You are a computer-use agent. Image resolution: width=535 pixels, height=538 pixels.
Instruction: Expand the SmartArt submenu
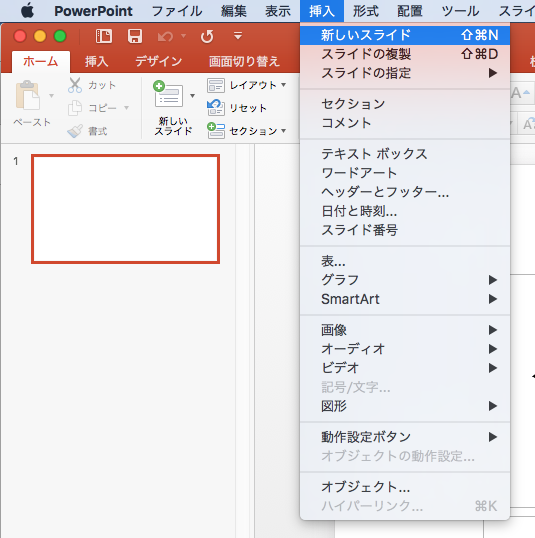coord(405,299)
